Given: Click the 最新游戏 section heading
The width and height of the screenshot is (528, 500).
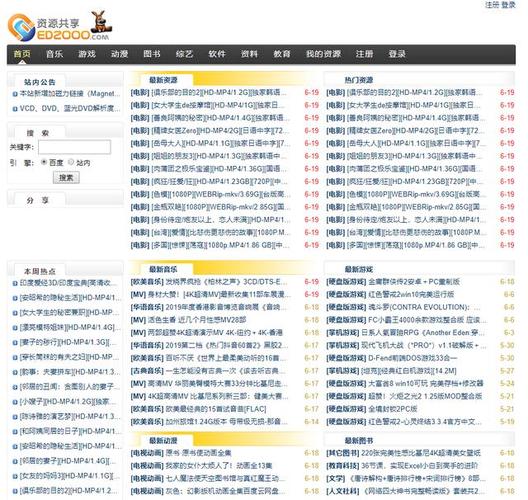Looking at the screenshot, I should coord(359,269).
